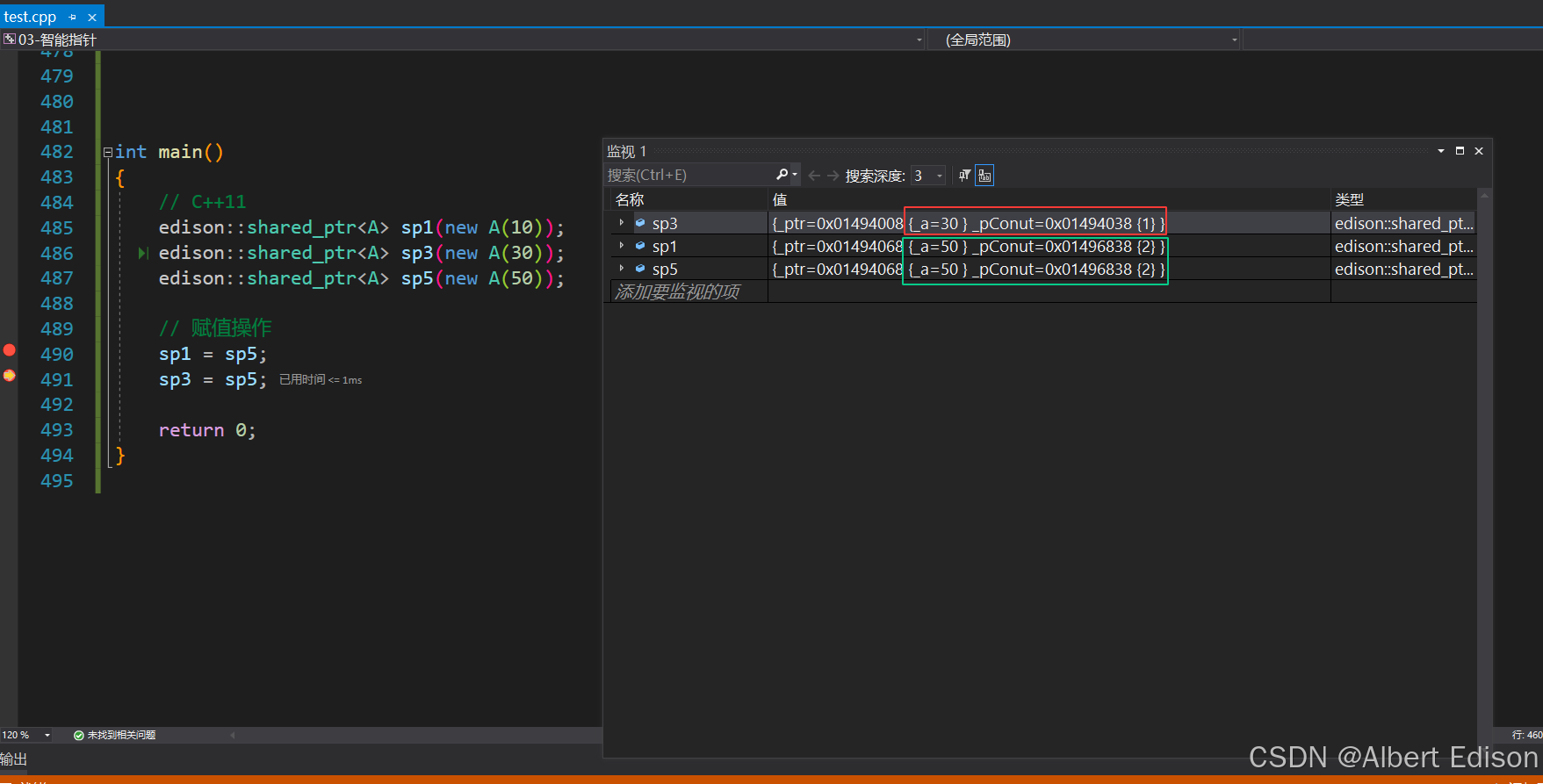Toggle the breakpoint on line 490
Viewport: 1543px width, 784px height.
point(9,350)
